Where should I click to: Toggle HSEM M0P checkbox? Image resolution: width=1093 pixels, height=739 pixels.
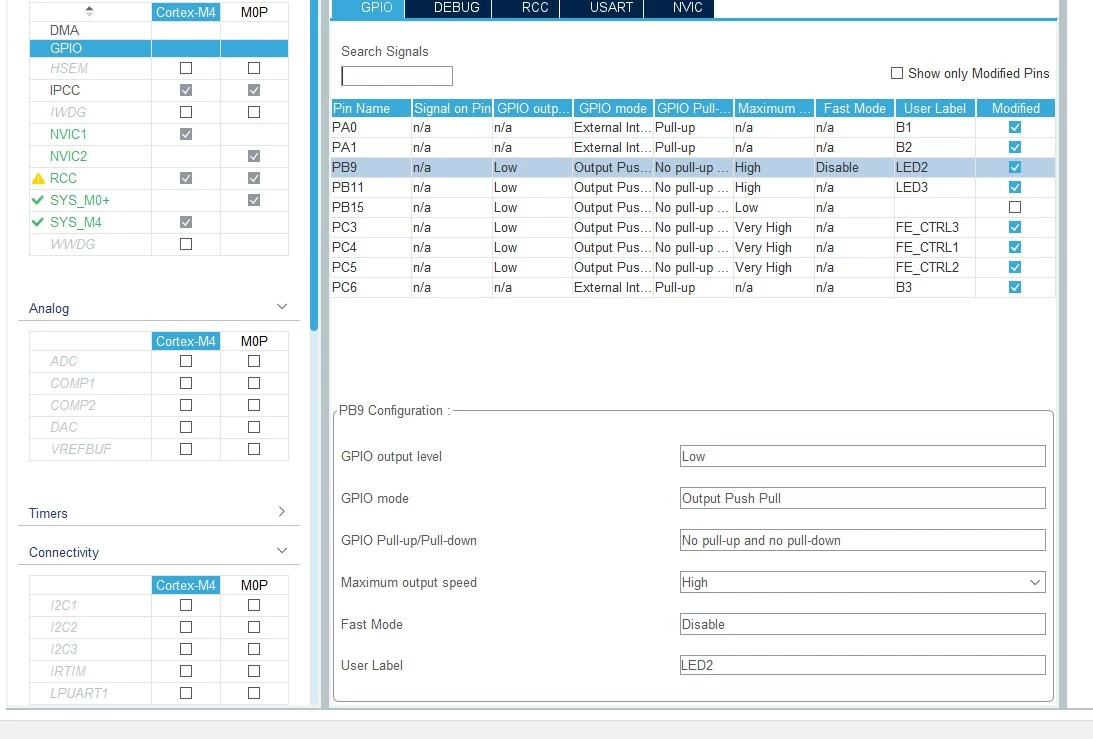(254, 68)
